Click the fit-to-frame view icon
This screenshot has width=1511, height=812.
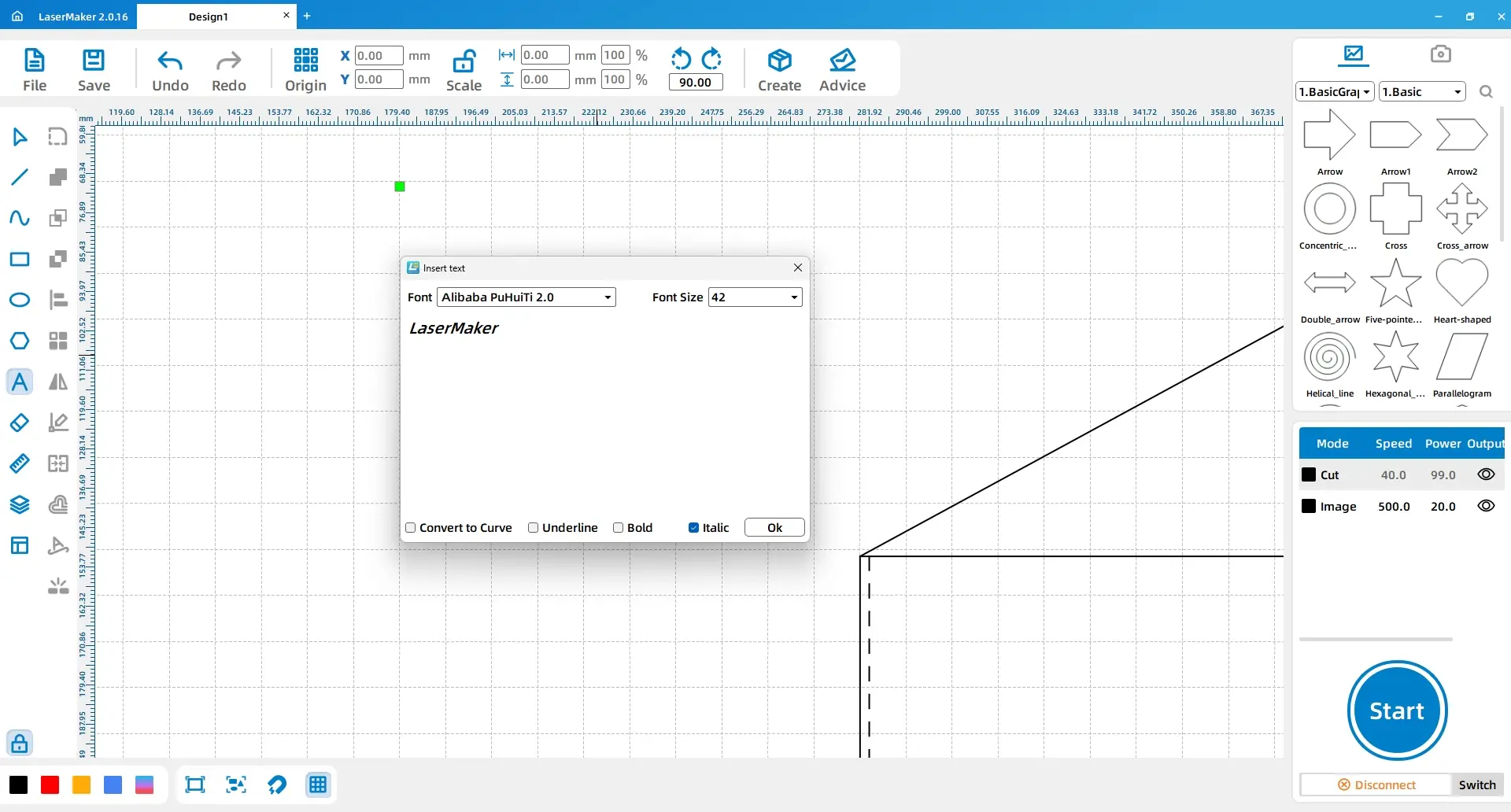195,784
